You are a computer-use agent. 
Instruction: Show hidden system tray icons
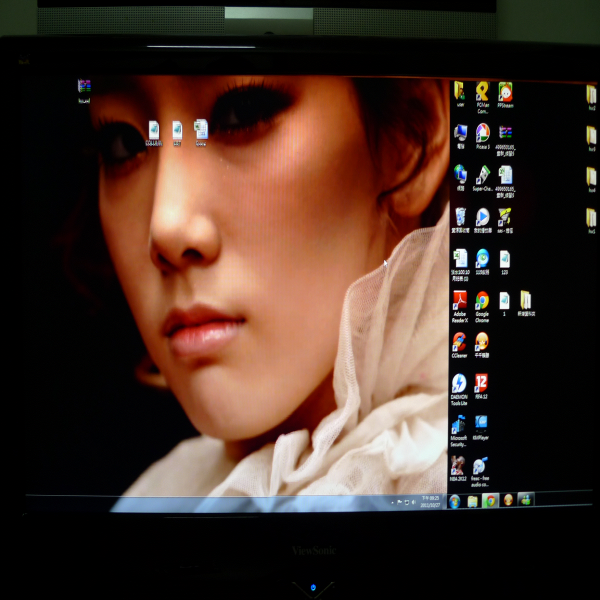click(393, 502)
